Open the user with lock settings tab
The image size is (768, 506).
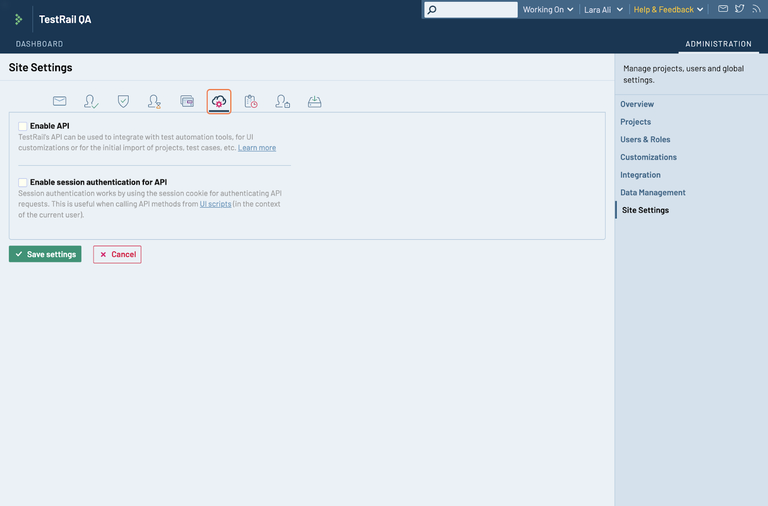tap(283, 101)
